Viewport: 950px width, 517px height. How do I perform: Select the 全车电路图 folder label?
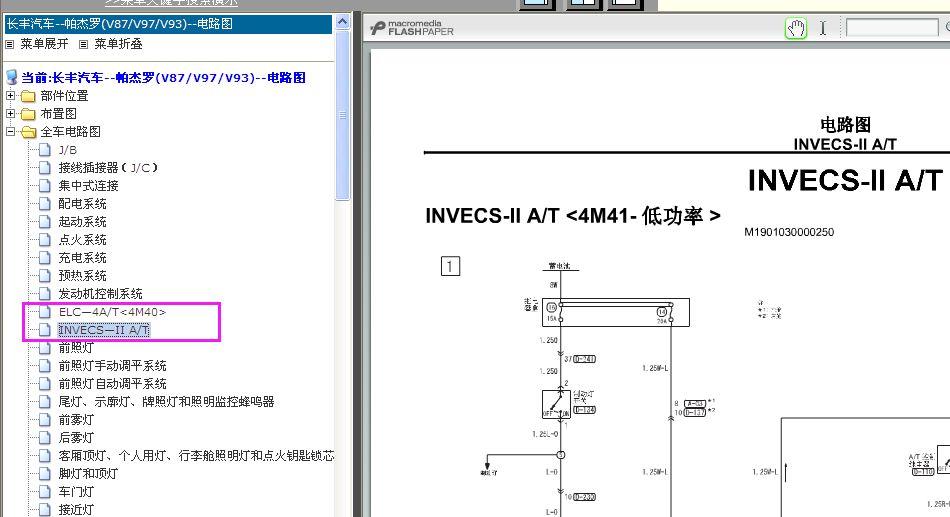click(70, 132)
